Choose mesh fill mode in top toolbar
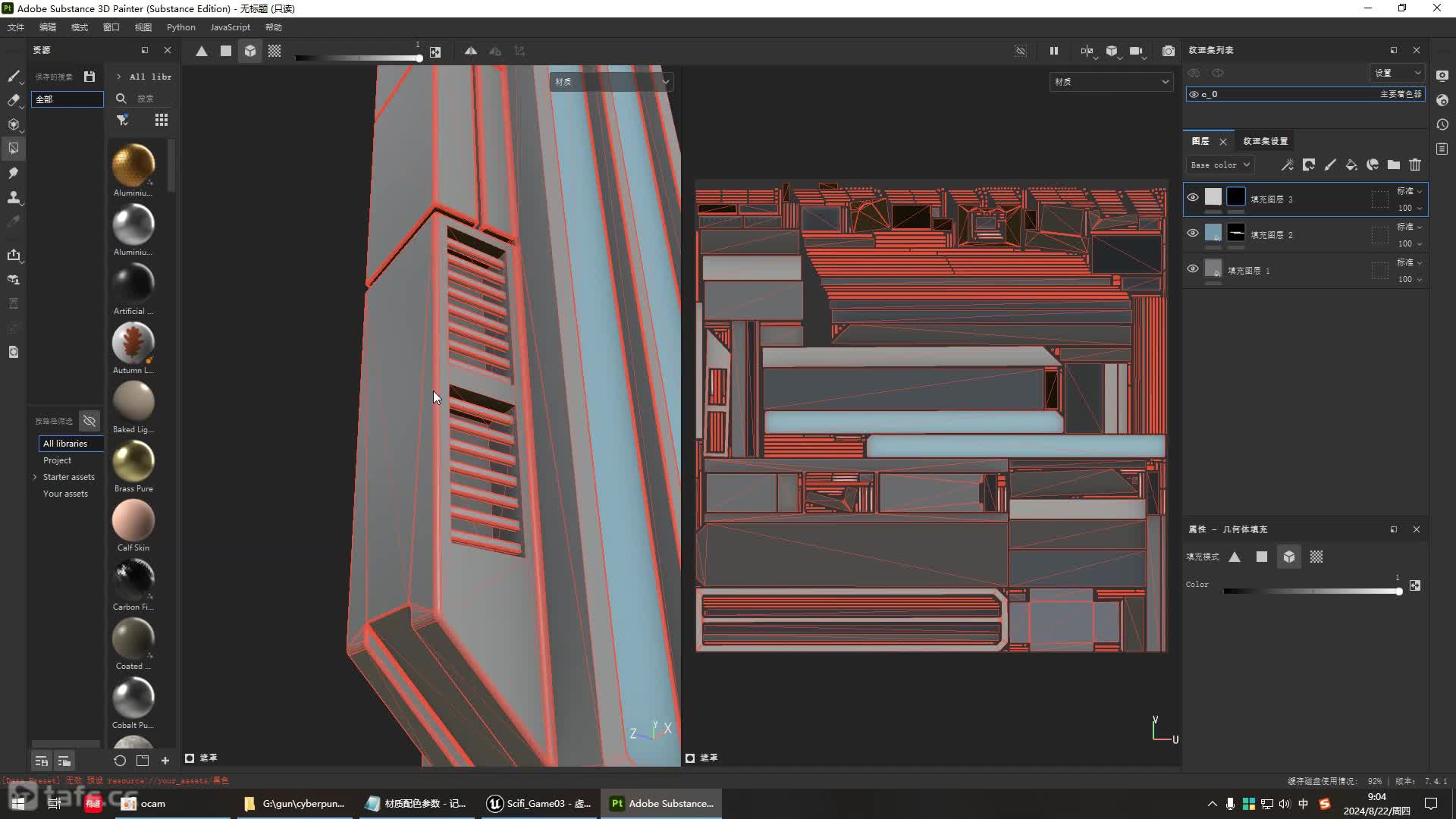Image resolution: width=1456 pixels, height=819 pixels. [250, 51]
